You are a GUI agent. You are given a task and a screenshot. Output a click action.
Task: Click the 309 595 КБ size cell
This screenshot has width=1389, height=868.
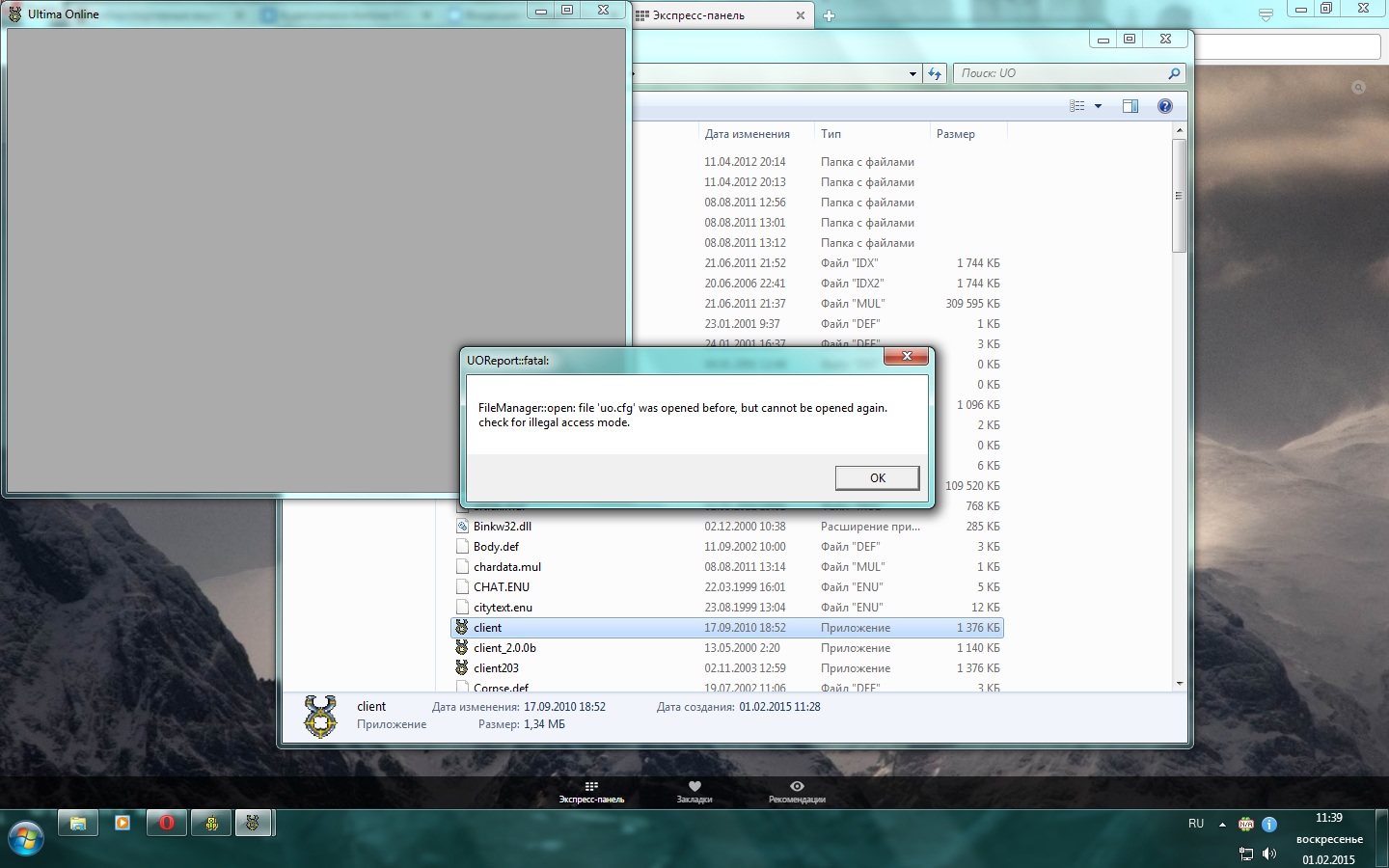click(x=972, y=304)
